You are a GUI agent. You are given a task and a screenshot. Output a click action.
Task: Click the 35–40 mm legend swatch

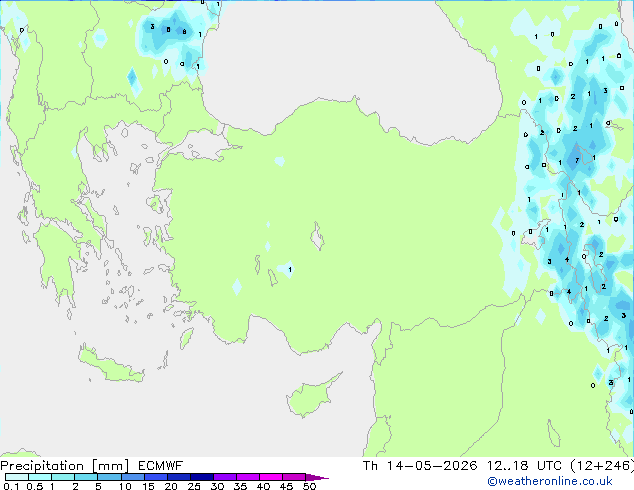point(247,477)
